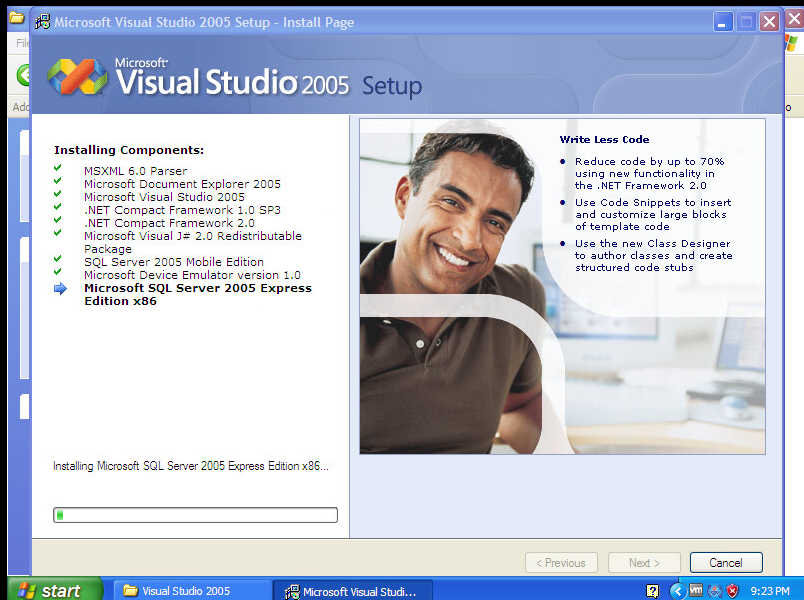
Task: Expand hidden system tray icons with the chevron
Action: pyautogui.click(x=677, y=591)
